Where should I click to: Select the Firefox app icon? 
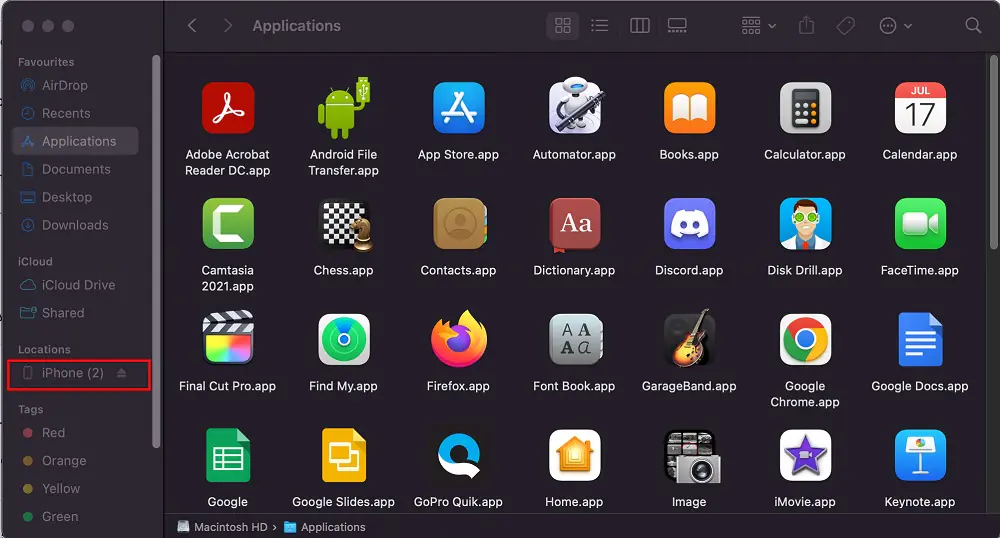pyautogui.click(x=459, y=338)
